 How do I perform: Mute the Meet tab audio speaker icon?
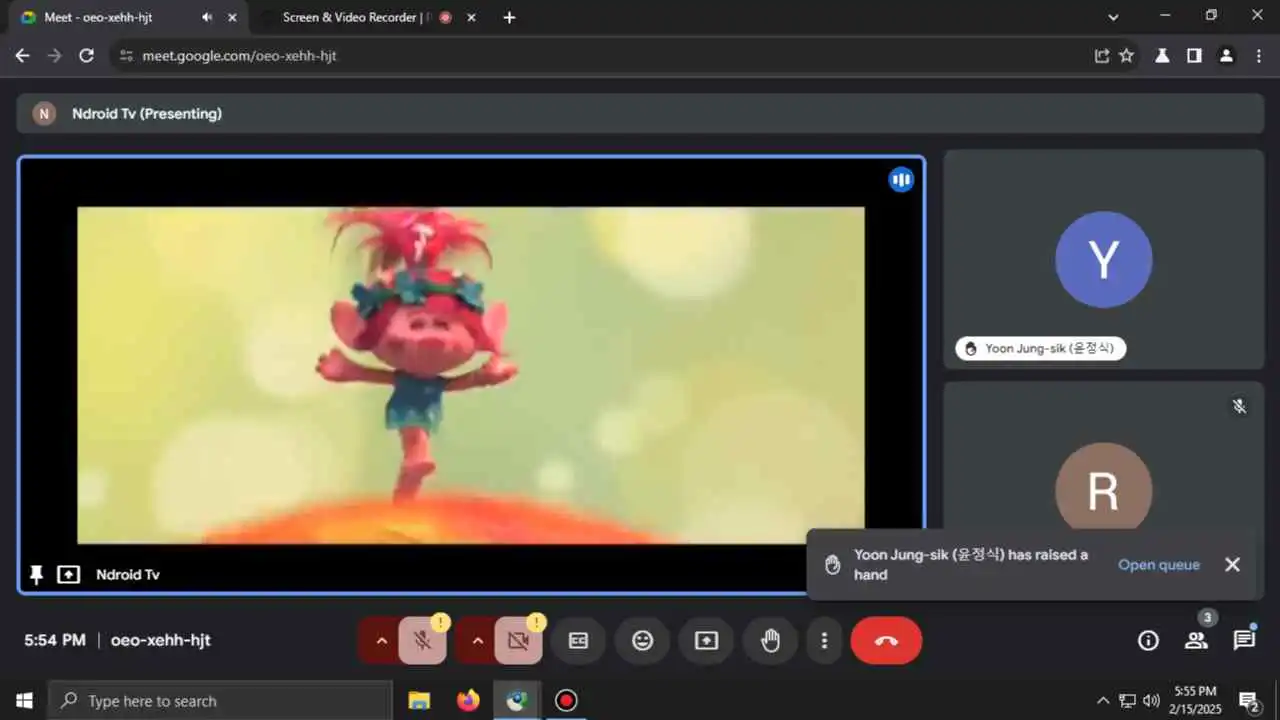pos(207,17)
